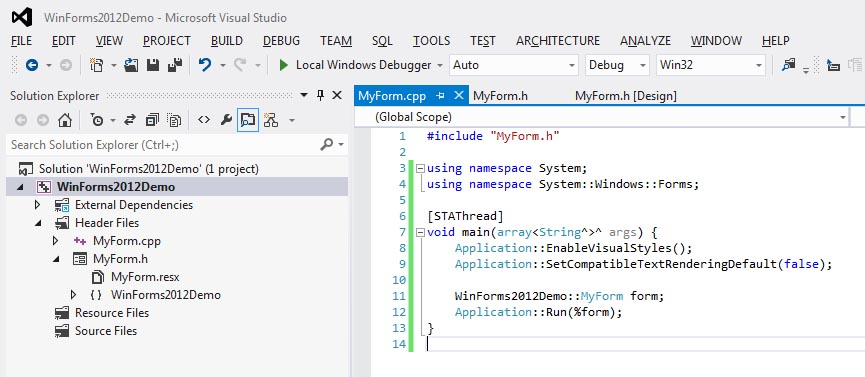Open the toolbar overflow options arrow
This screenshot has width=865, height=377.
[x=806, y=70]
